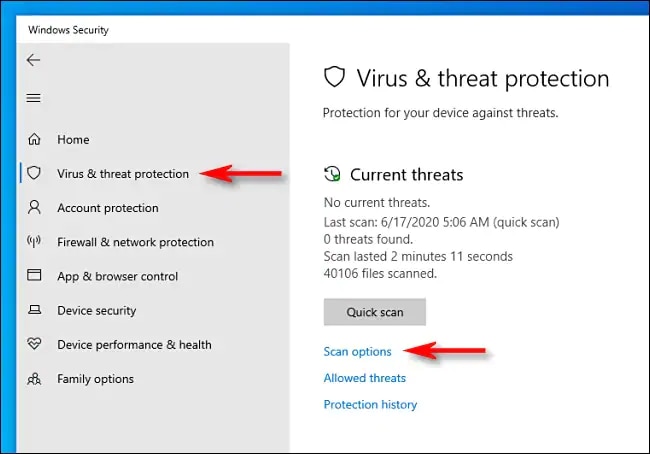Click the Firewall network signal icon
The width and height of the screenshot is (650, 454).
(x=35, y=242)
